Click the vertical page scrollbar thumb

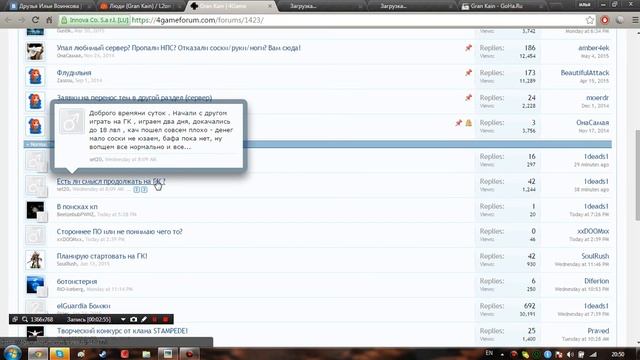pos(637,176)
